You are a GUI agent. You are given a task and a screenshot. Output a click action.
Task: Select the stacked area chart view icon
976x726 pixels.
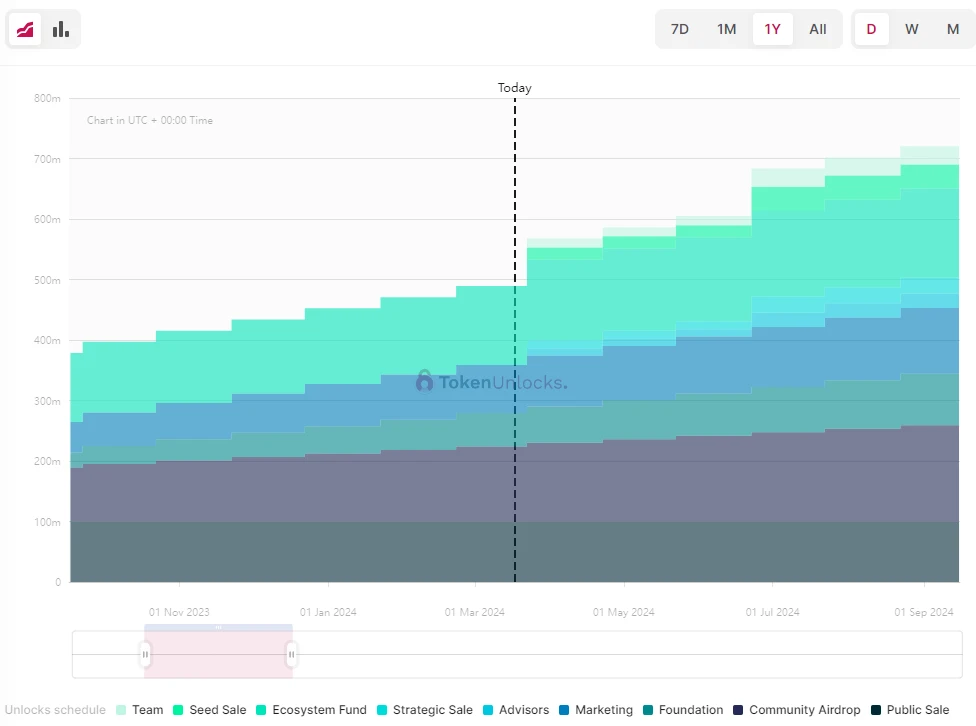click(x=24, y=29)
